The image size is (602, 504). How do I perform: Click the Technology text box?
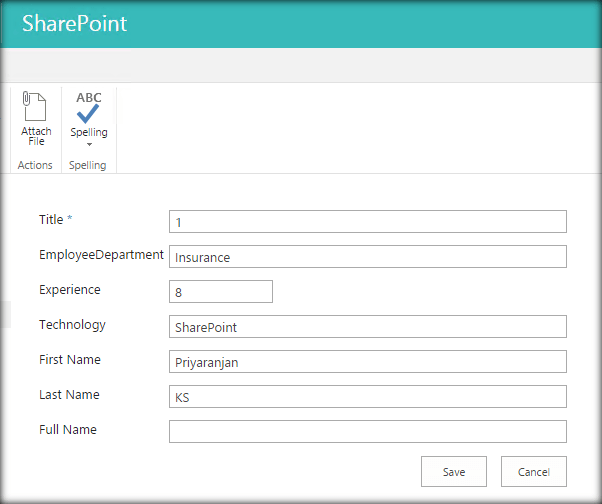click(x=367, y=327)
